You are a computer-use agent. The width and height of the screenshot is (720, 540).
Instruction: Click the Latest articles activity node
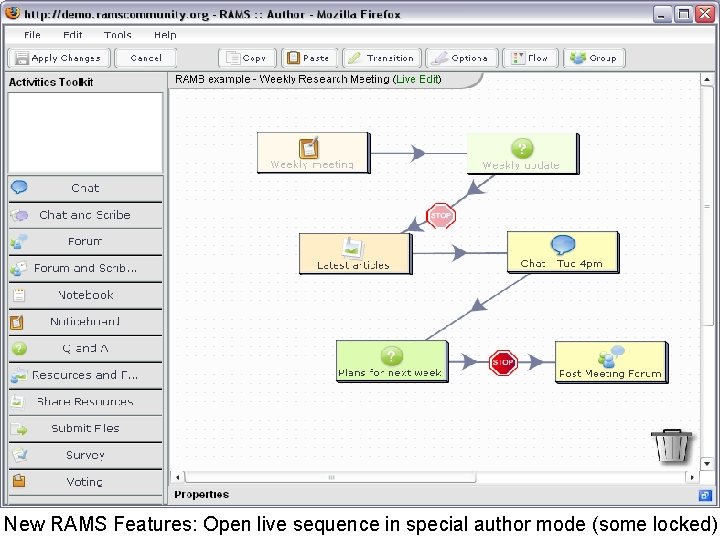(356, 254)
